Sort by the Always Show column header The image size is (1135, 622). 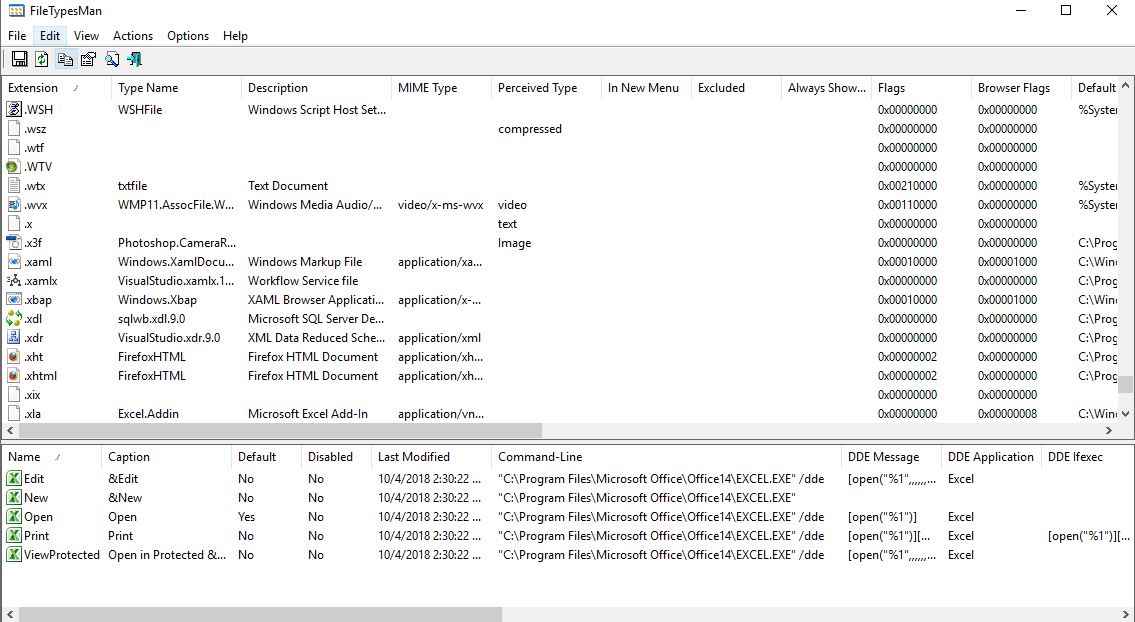click(826, 88)
